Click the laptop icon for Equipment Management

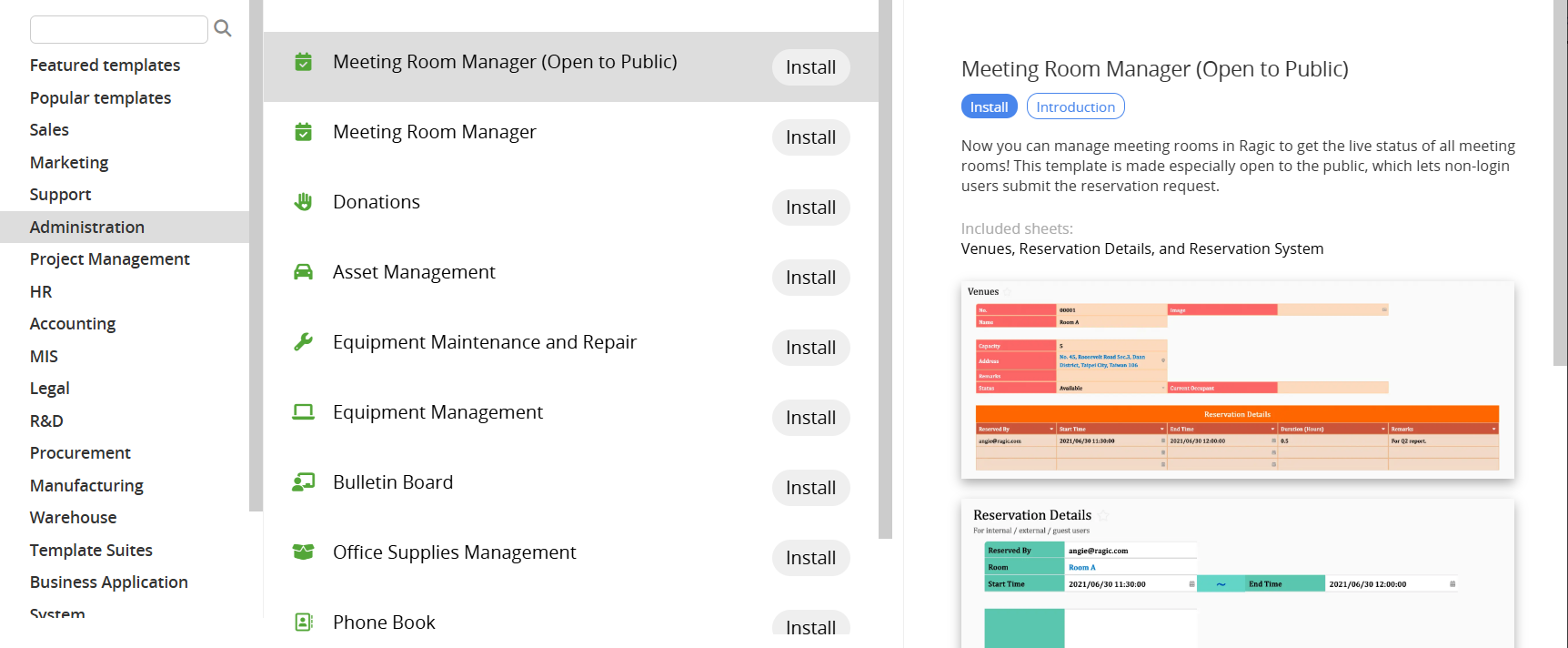coord(304,412)
